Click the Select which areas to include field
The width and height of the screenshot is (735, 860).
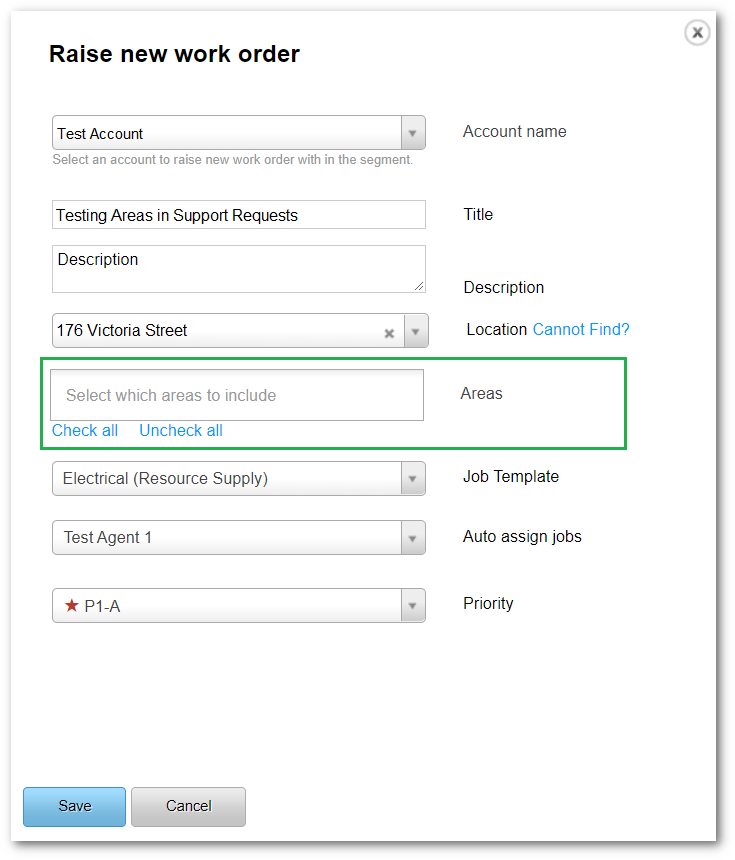[237, 395]
